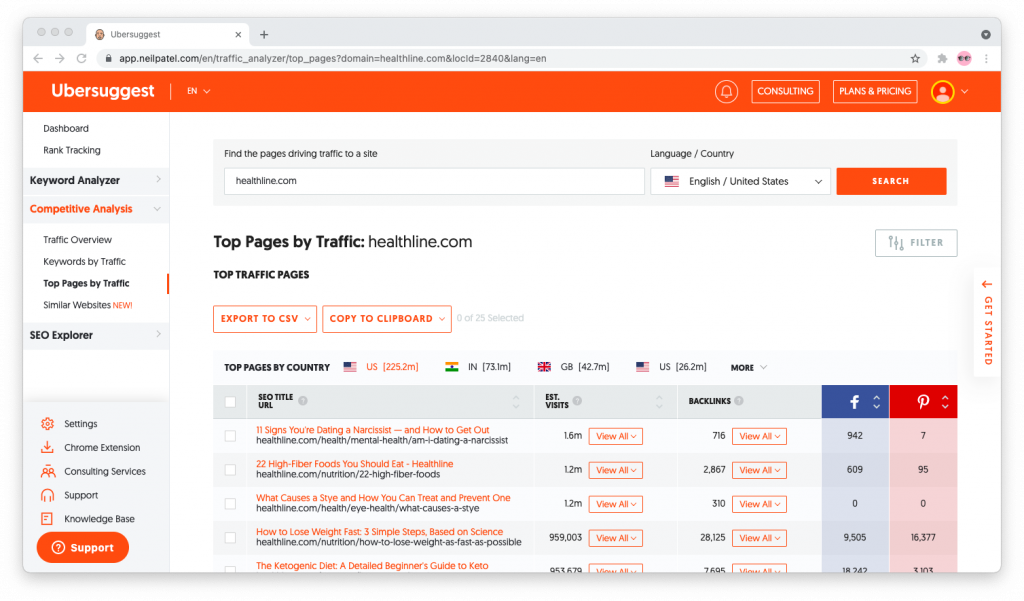Expand the Keyword Analyzer section
The image size is (1024, 601).
[x=95, y=180]
